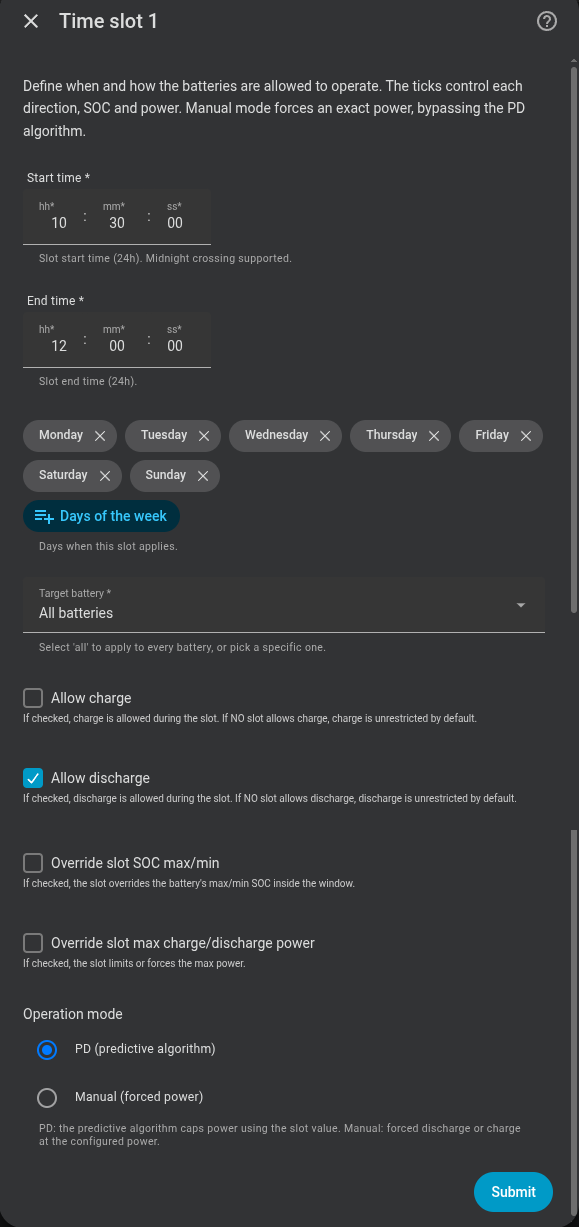Remove Friday using its X icon
Viewport: 579px width, 1227px height.
click(526, 436)
